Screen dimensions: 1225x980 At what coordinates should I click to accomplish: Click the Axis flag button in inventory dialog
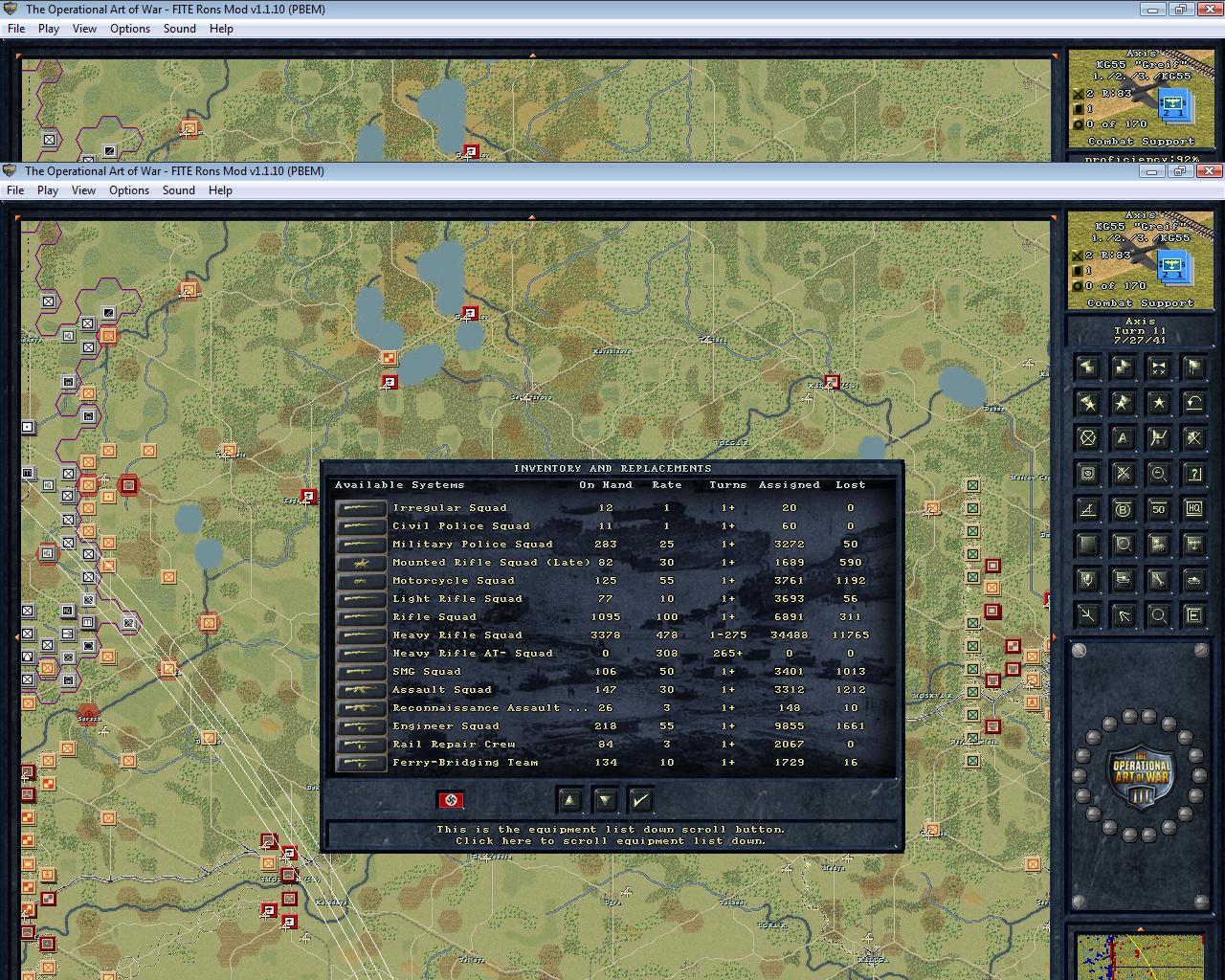tap(451, 800)
